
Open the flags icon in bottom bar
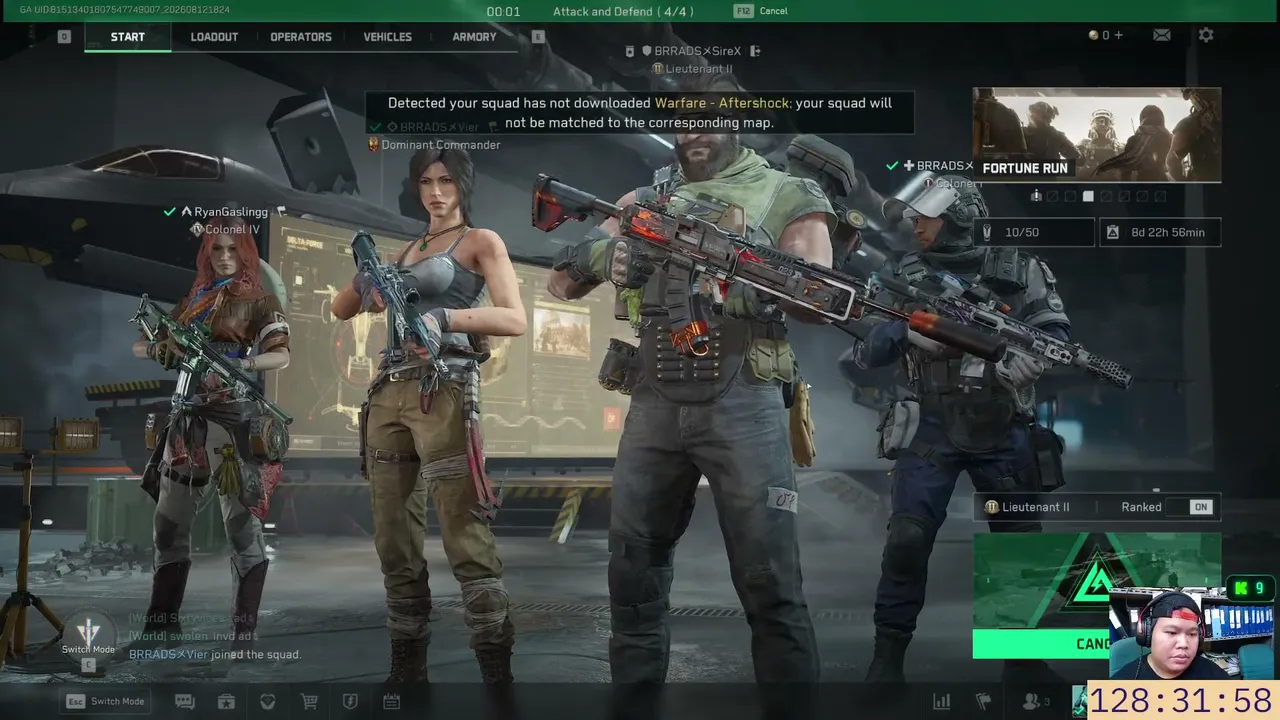coord(984,702)
